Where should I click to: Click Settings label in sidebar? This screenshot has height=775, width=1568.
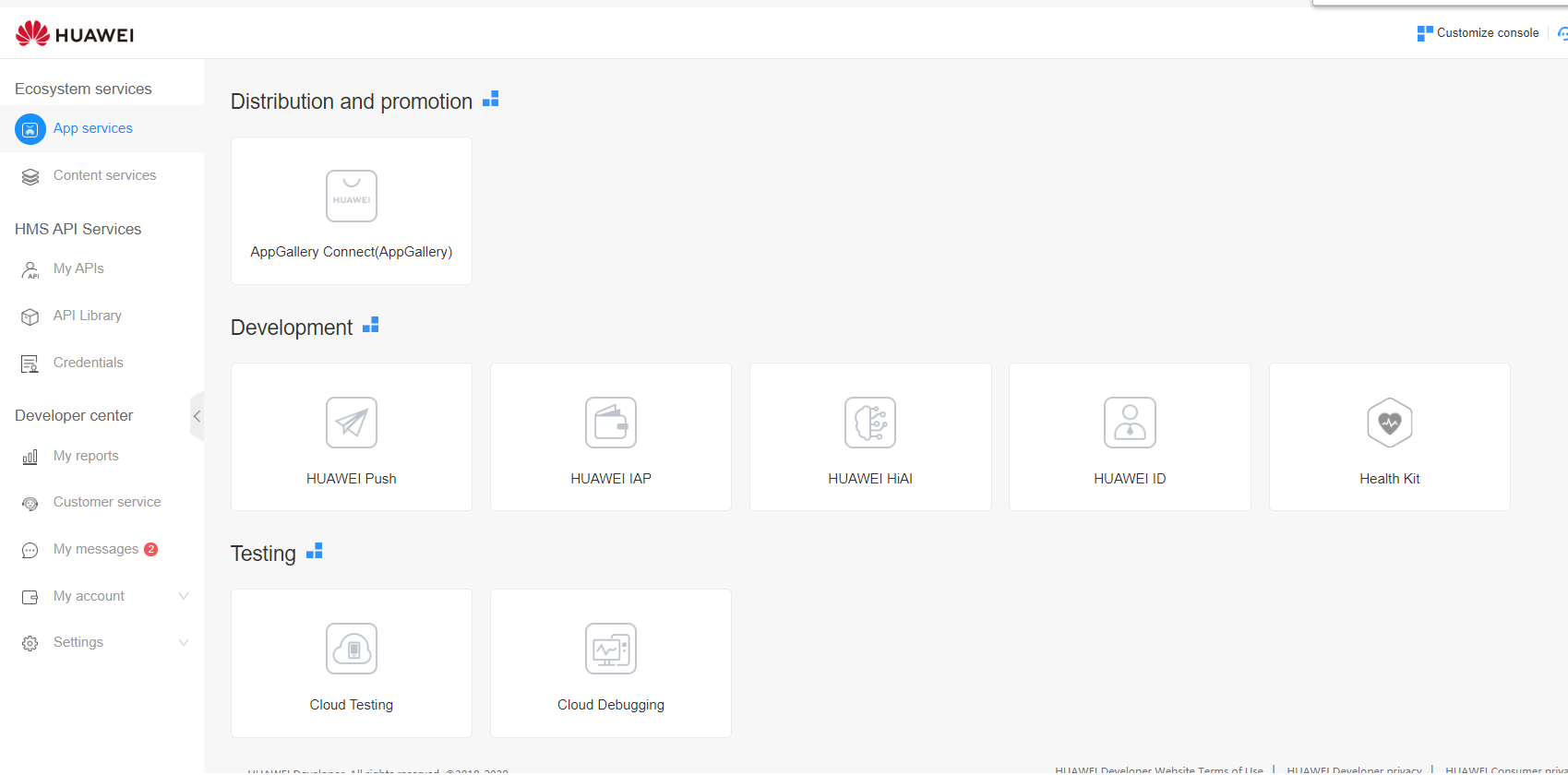tap(78, 642)
